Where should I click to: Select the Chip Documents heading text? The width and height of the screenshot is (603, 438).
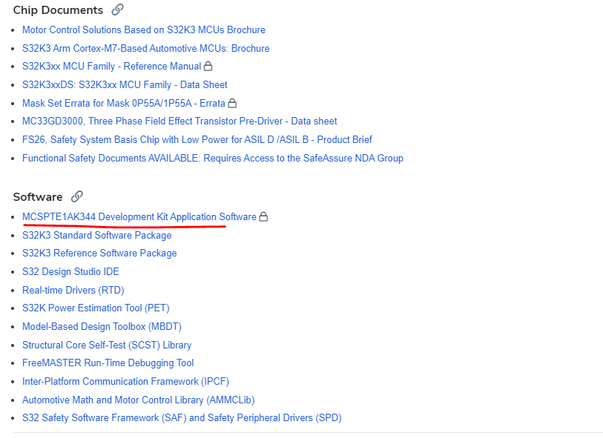(x=58, y=10)
